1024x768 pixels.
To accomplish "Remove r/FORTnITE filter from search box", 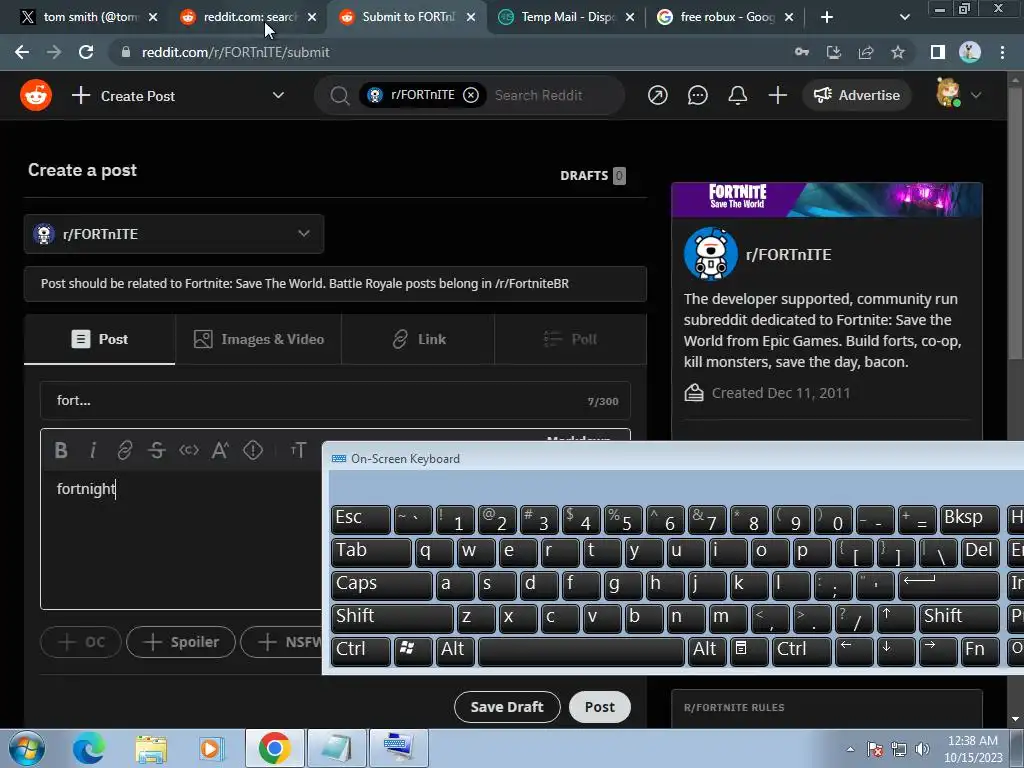I will pyautogui.click(x=471, y=95).
